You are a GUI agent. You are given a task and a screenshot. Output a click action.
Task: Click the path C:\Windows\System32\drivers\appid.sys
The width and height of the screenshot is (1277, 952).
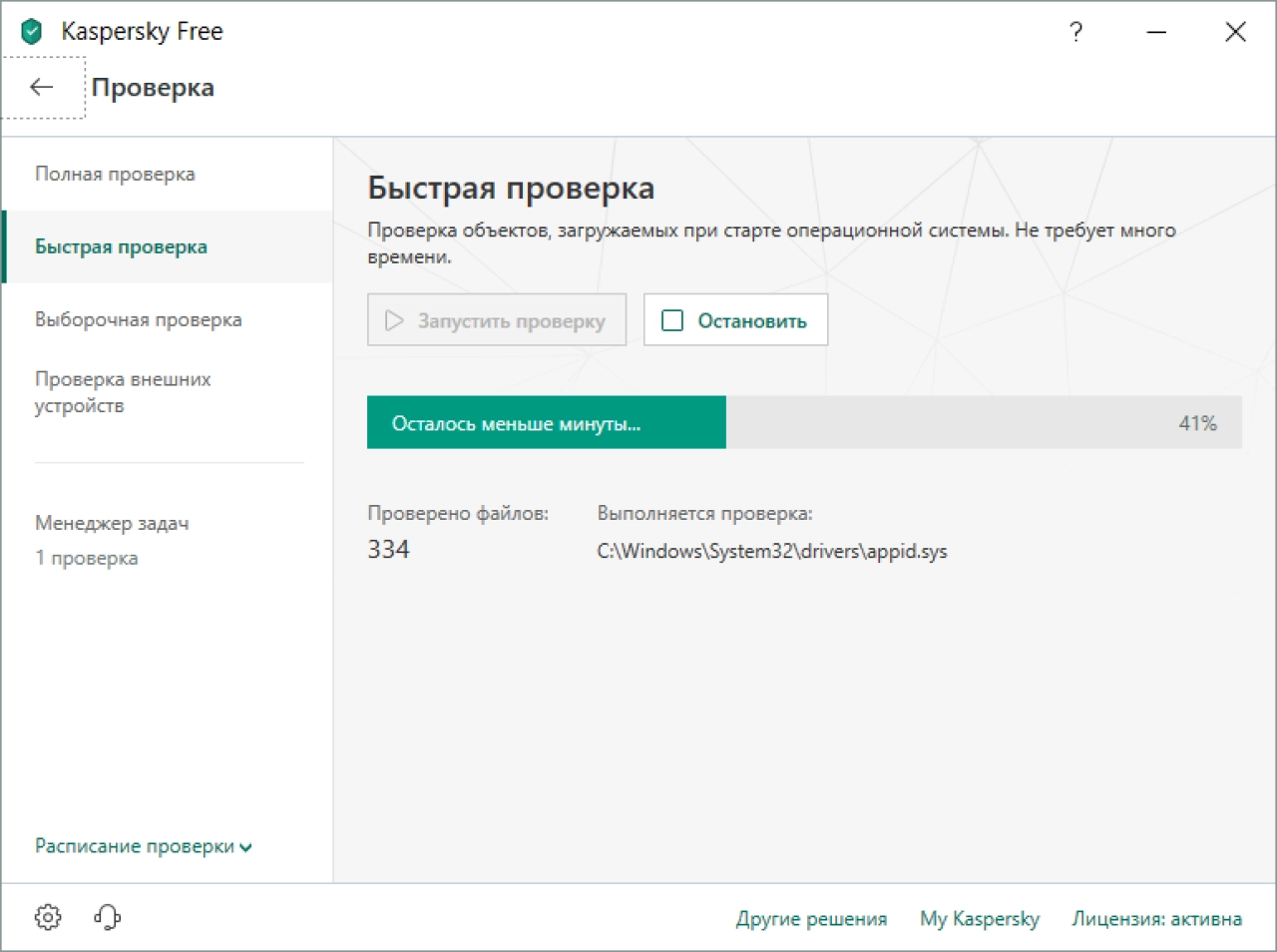(772, 551)
